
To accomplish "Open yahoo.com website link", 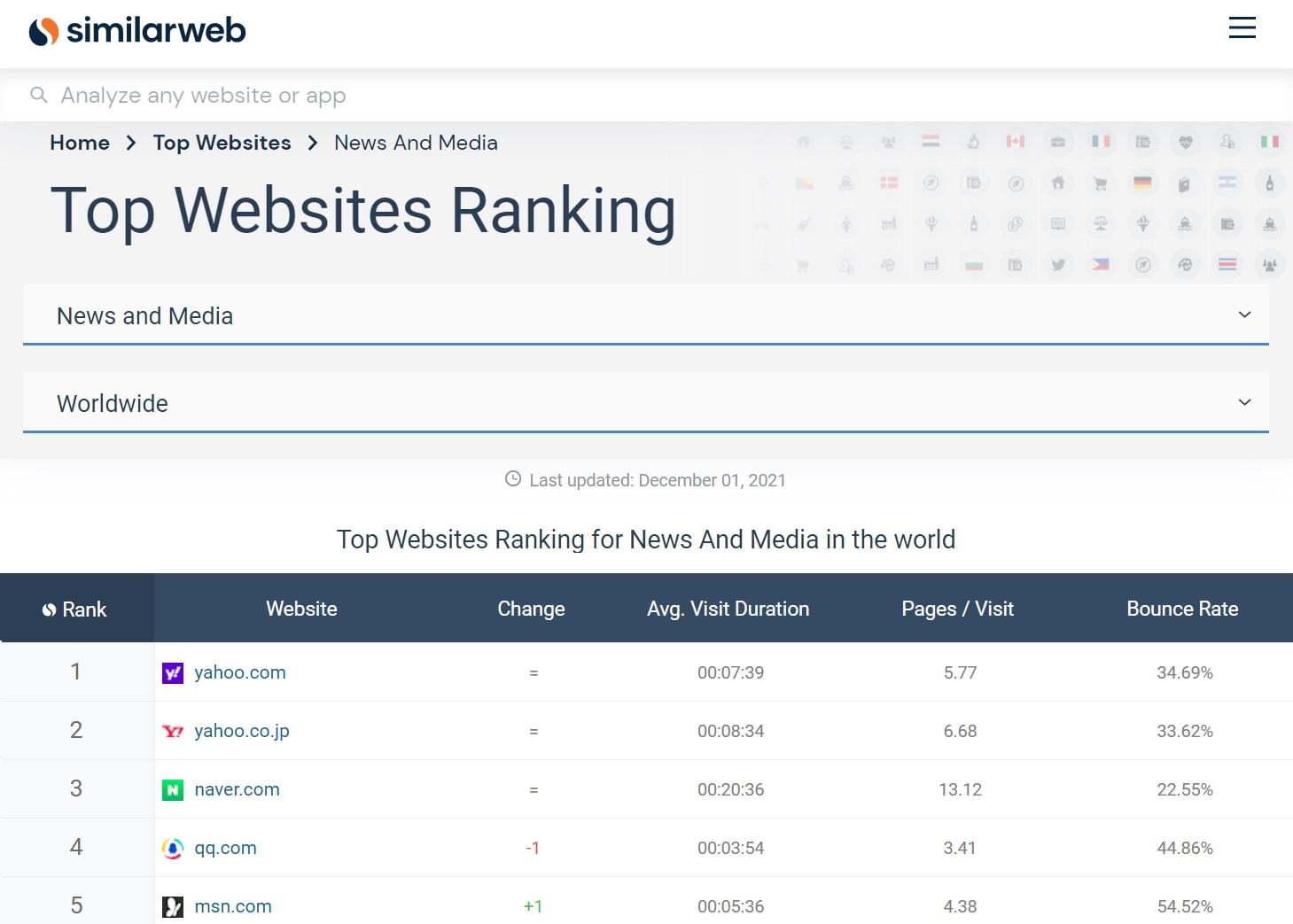I will 240,672.
